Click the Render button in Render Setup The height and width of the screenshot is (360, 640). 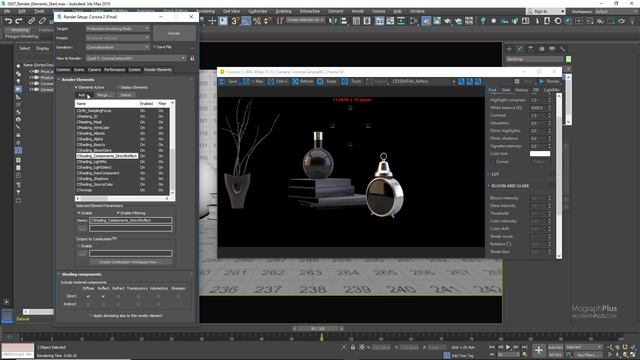pos(174,33)
